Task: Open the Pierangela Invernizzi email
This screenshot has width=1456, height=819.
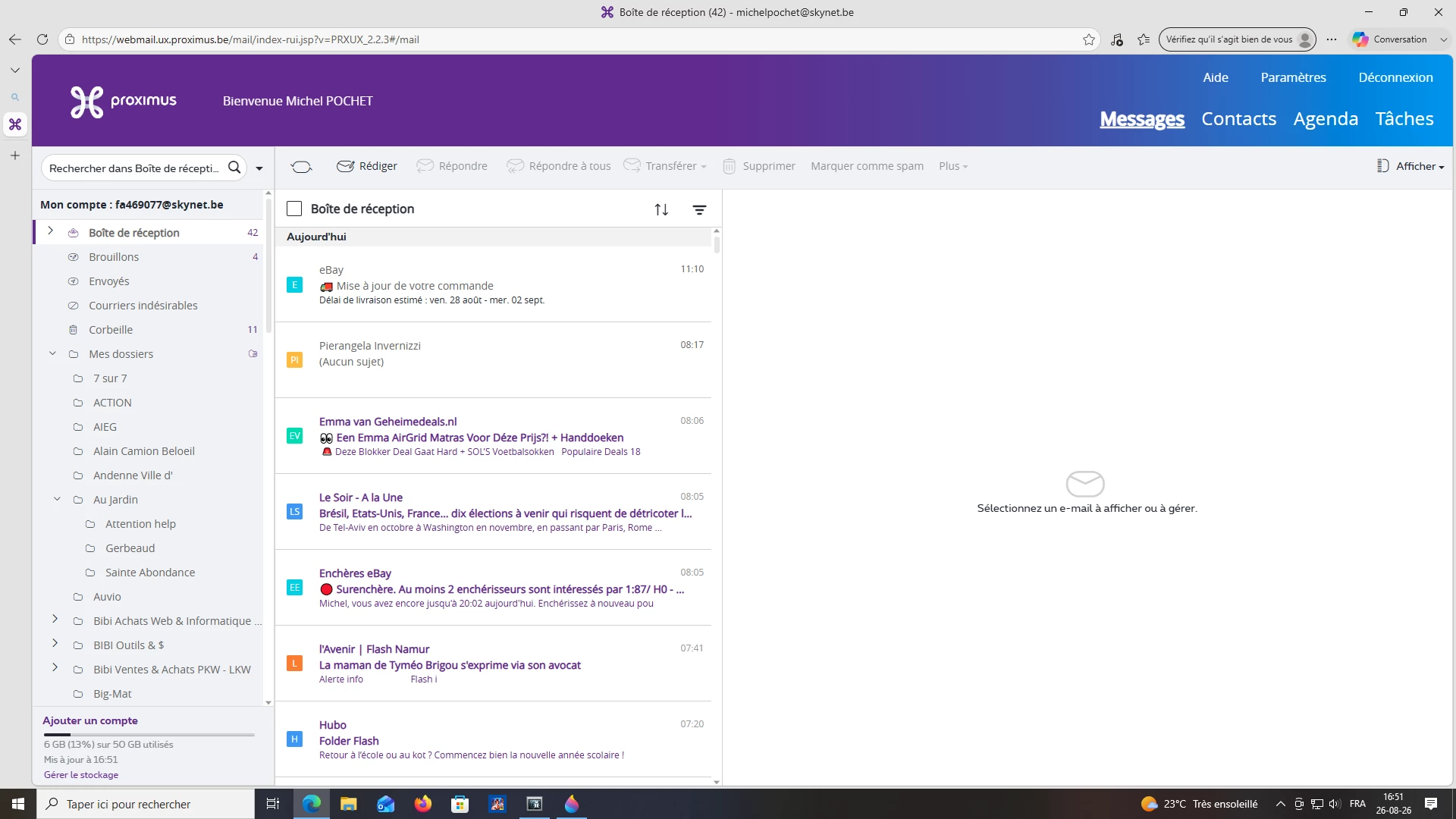Action: tap(493, 360)
